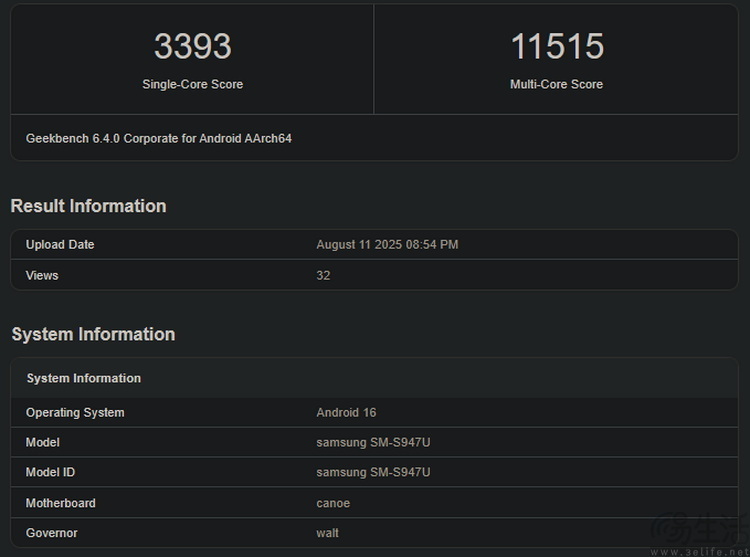Click the 3393 single-core score number

193,46
